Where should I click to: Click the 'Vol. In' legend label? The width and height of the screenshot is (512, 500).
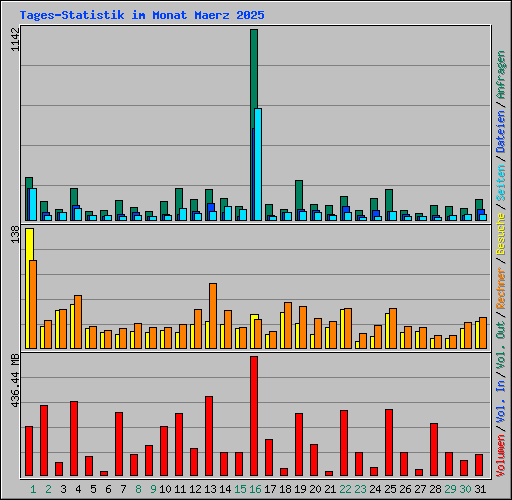pyautogui.click(x=501, y=403)
